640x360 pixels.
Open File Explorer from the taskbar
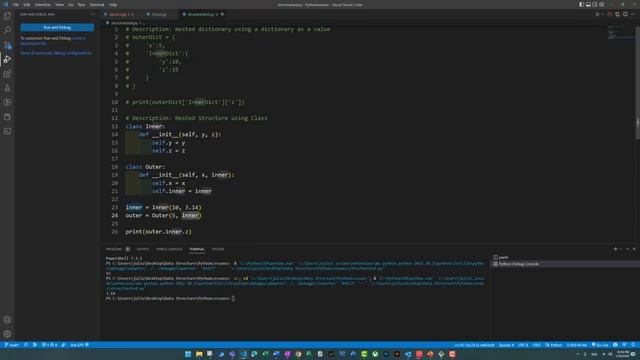point(199,354)
